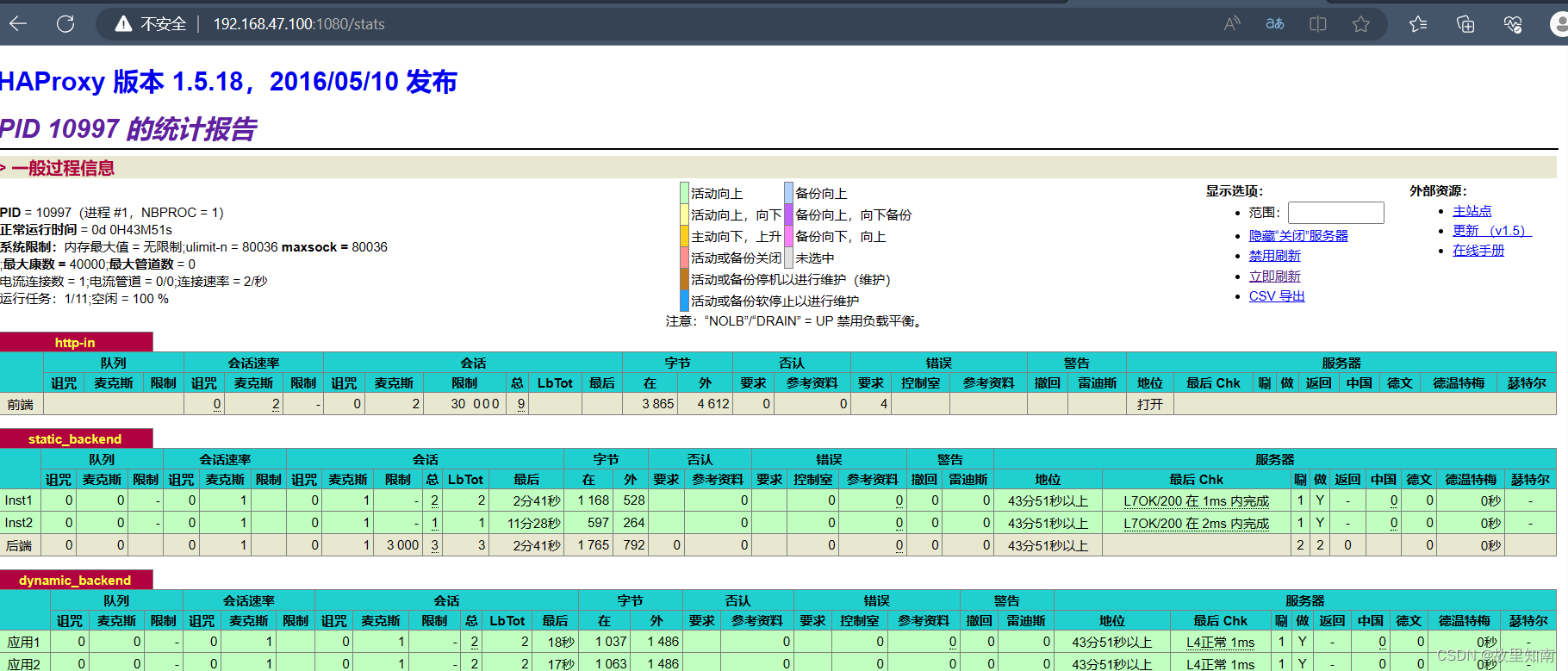Open split screen view icon
Viewport: 1568px width, 671px height.
pyautogui.click(x=1317, y=24)
